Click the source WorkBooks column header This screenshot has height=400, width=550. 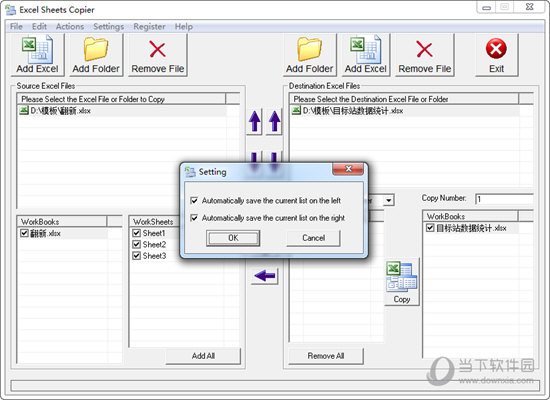pos(62,222)
